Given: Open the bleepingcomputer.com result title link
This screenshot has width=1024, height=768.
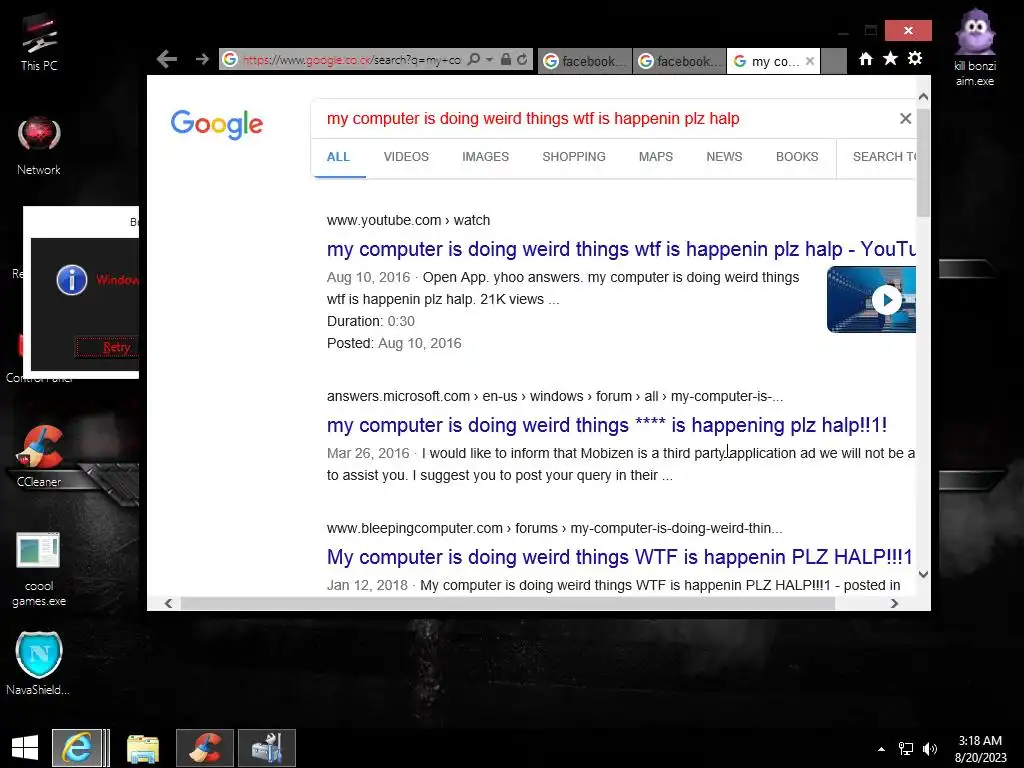Looking at the screenshot, I should click(x=620, y=557).
